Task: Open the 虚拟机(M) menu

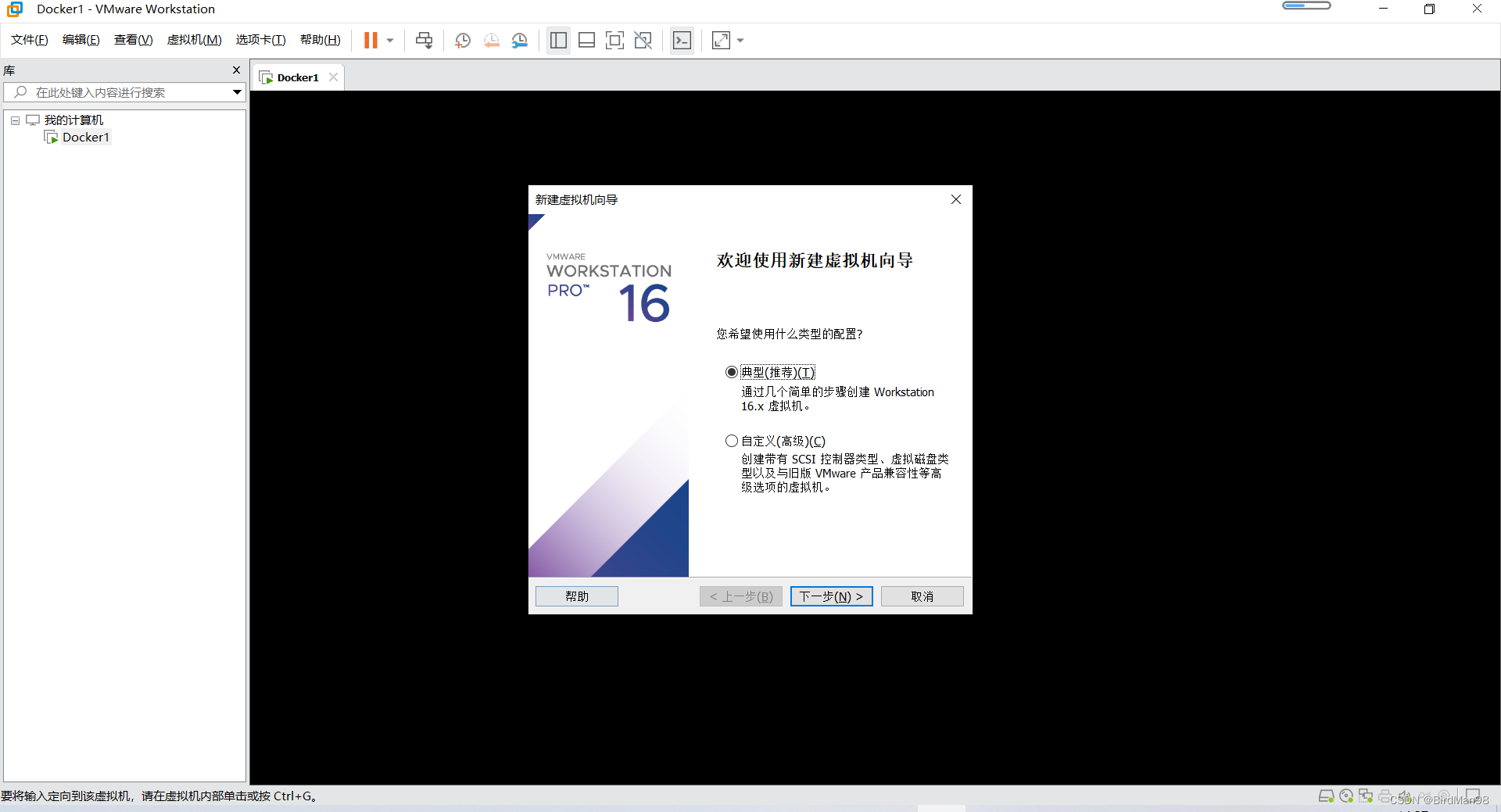Action: [x=194, y=40]
